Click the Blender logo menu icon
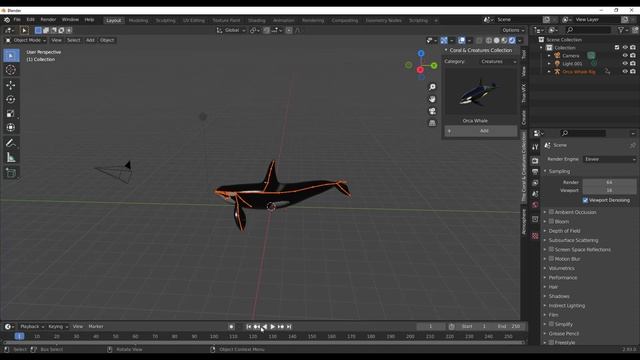 click(x=7, y=20)
